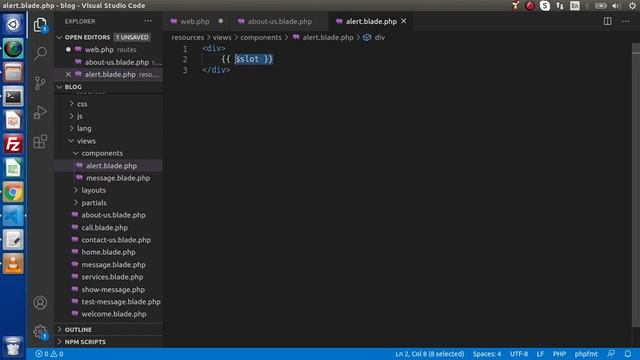Split the editor to the right
640x360 pixels.
point(607,21)
